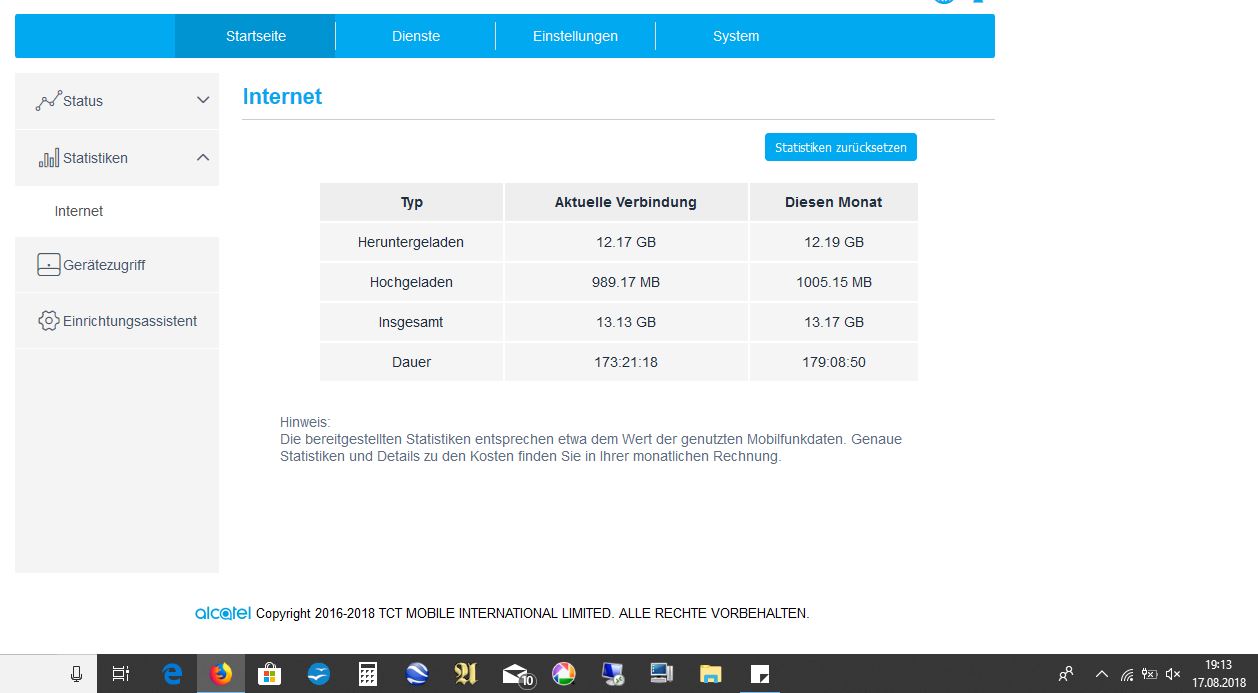Click the Einrichtungsassistent gear icon
The image size is (1258, 693).
pos(48,321)
